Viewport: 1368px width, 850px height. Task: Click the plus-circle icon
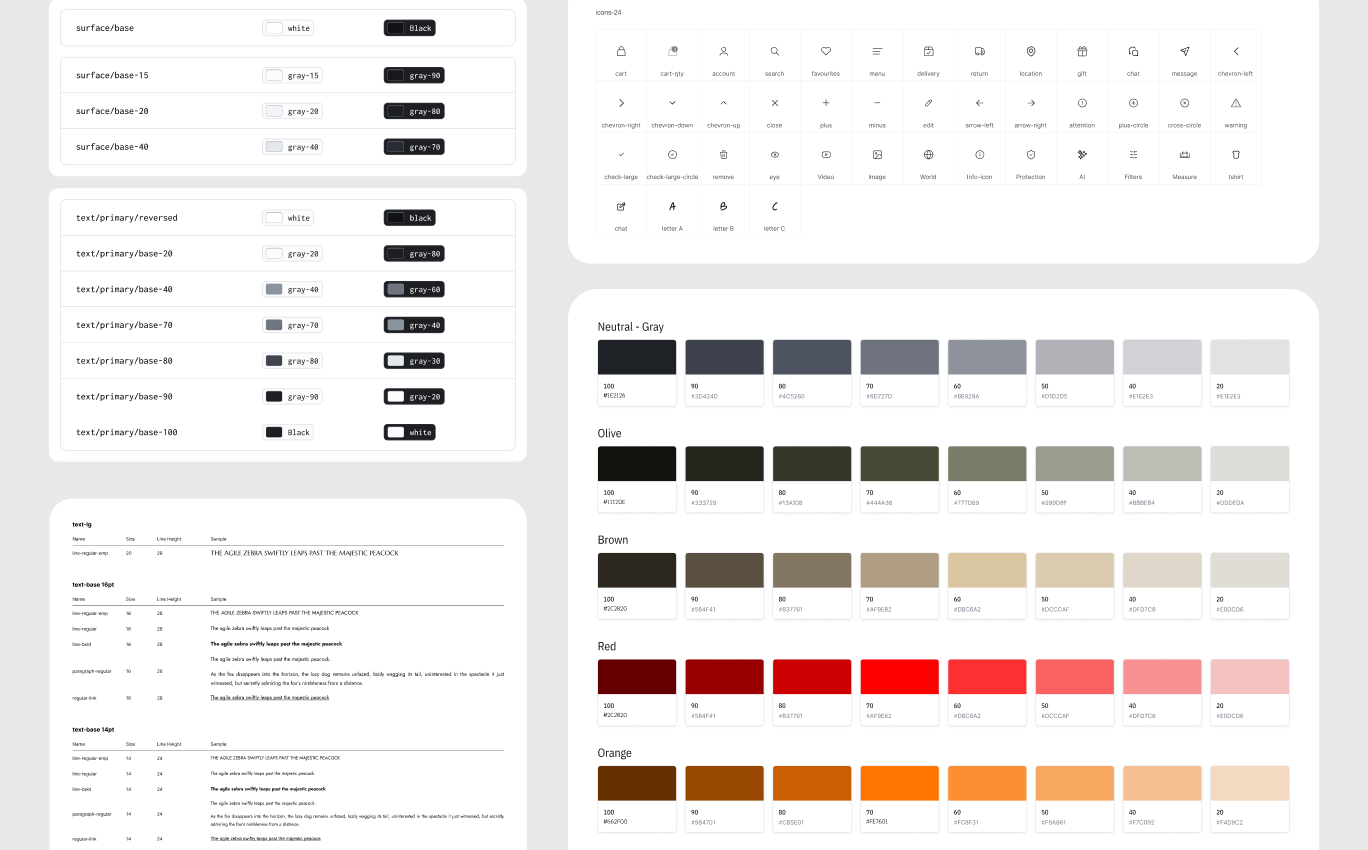tap(1133, 103)
